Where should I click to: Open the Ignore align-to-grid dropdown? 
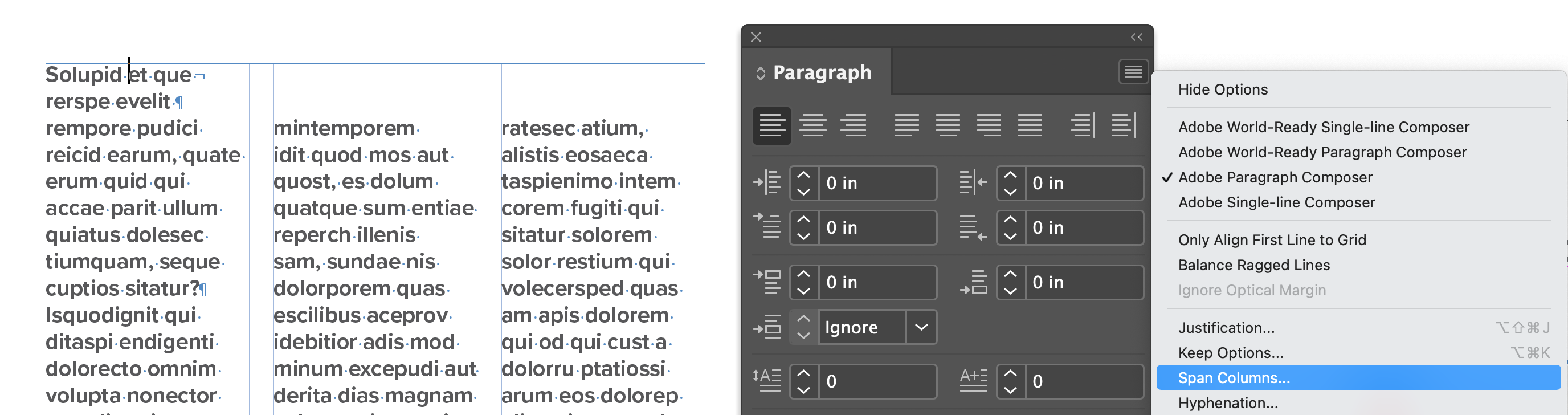920,327
